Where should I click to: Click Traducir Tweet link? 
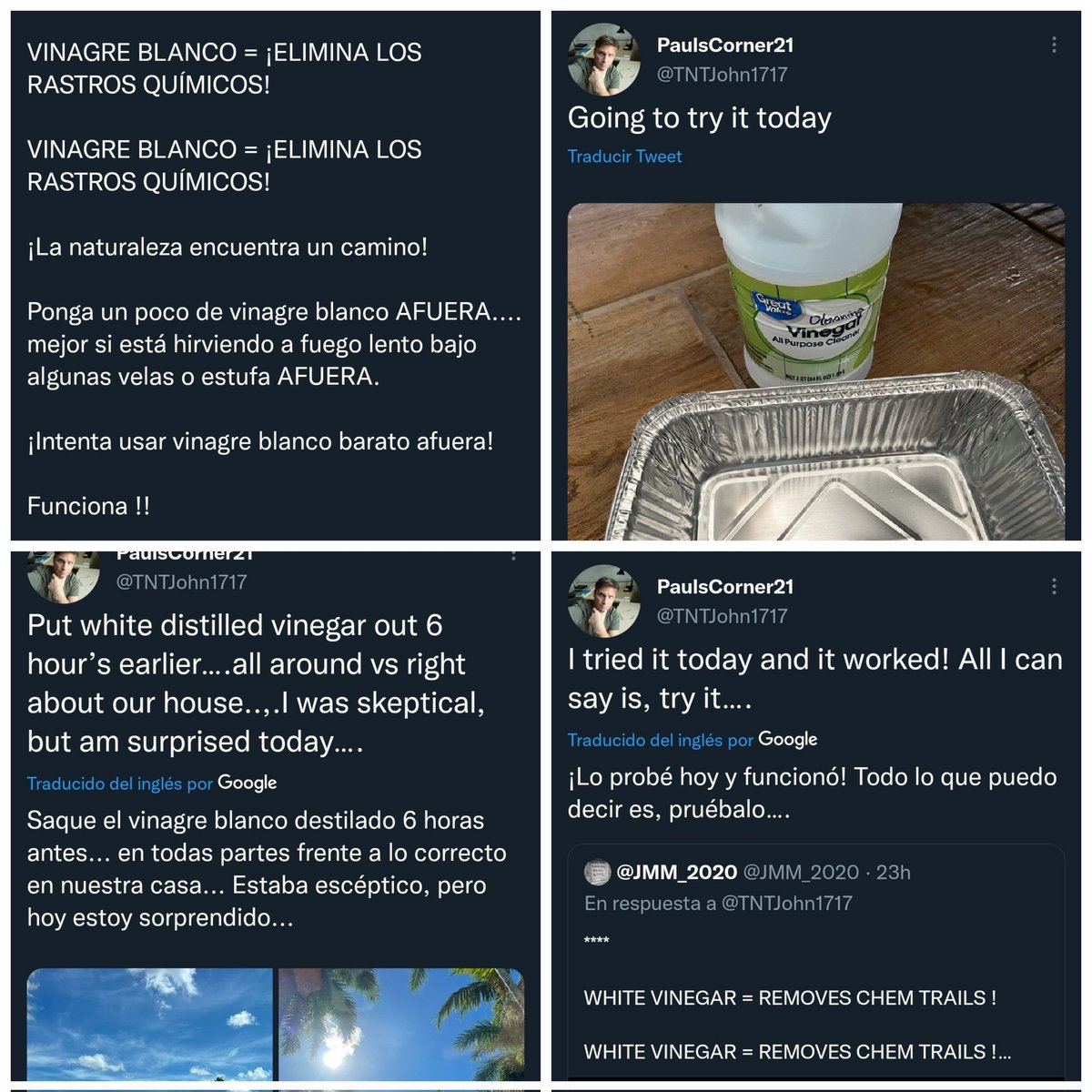click(624, 157)
